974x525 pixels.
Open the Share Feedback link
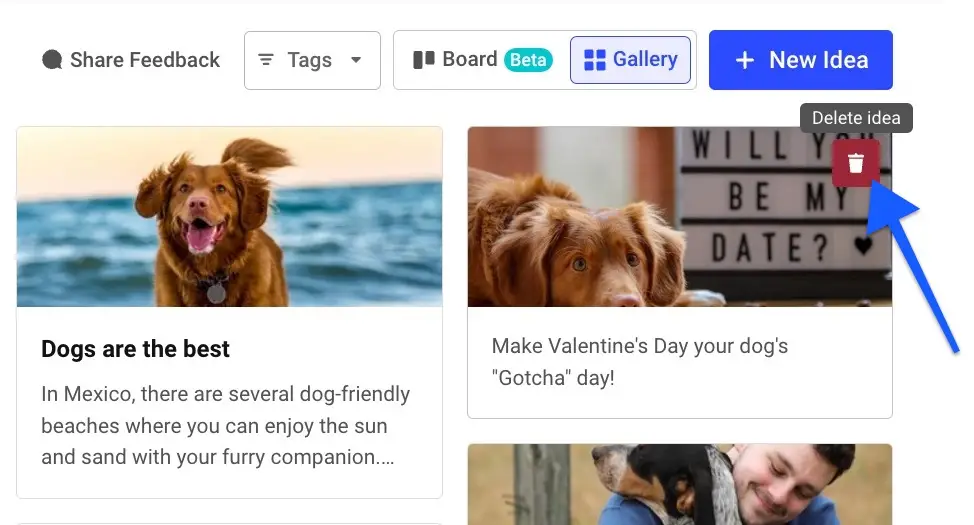point(131,60)
